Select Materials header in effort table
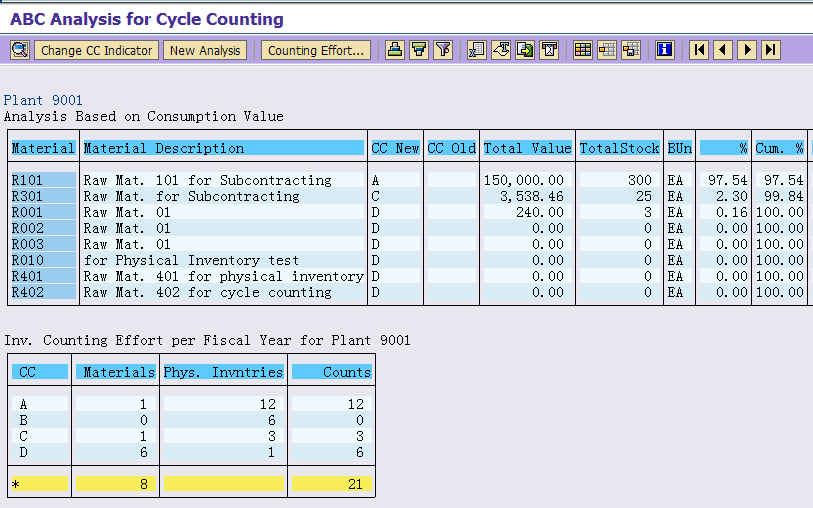The image size is (813, 508). pyautogui.click(x=116, y=372)
